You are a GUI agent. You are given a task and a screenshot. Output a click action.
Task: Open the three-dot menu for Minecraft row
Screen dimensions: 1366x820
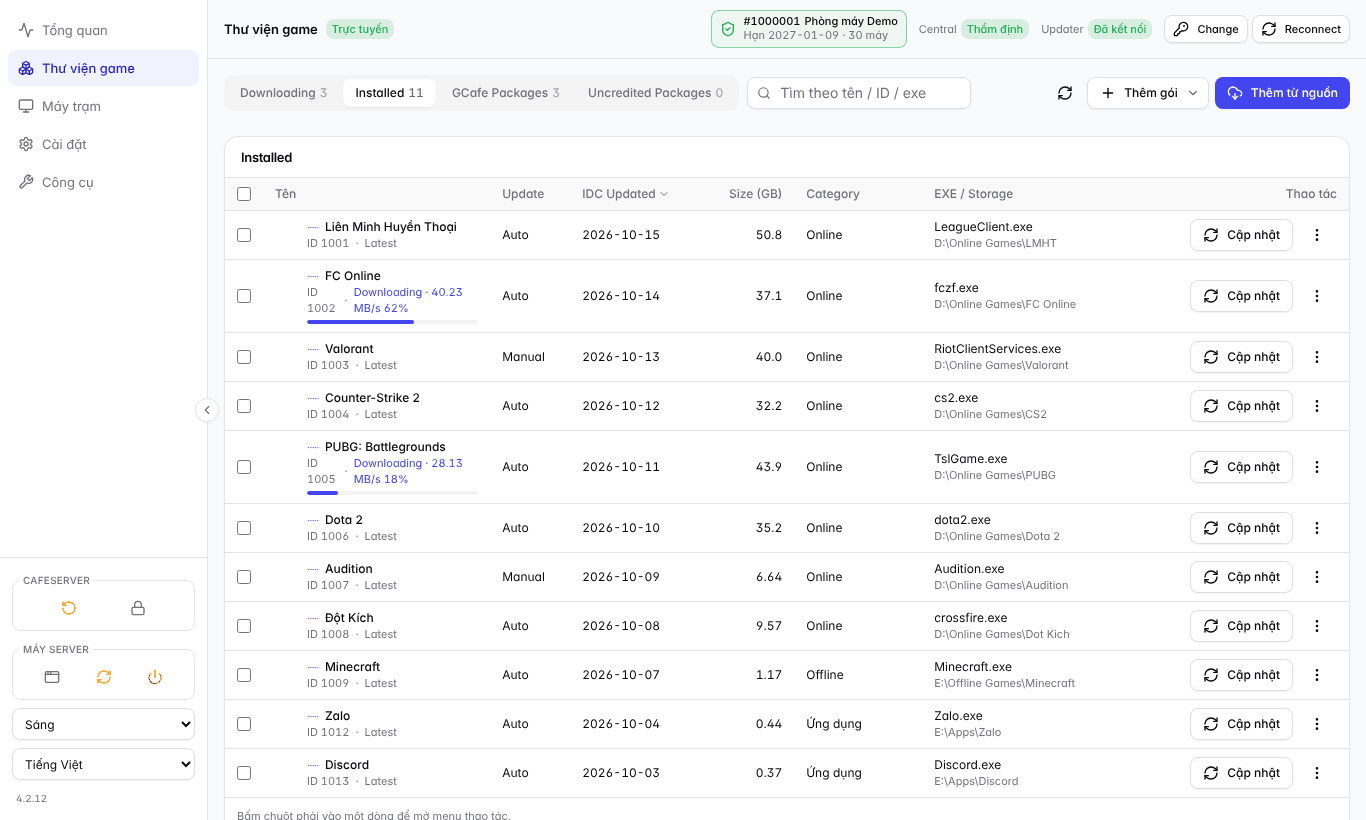click(1316, 675)
